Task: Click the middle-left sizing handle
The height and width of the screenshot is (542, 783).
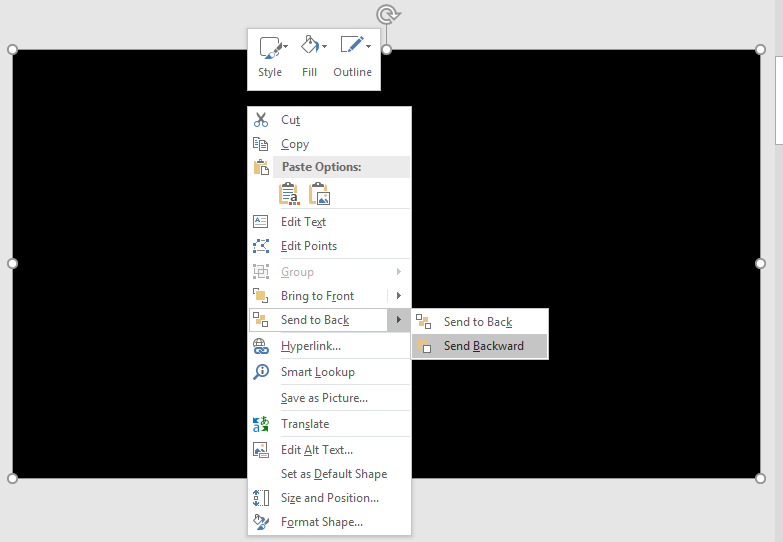Action: coord(12,263)
